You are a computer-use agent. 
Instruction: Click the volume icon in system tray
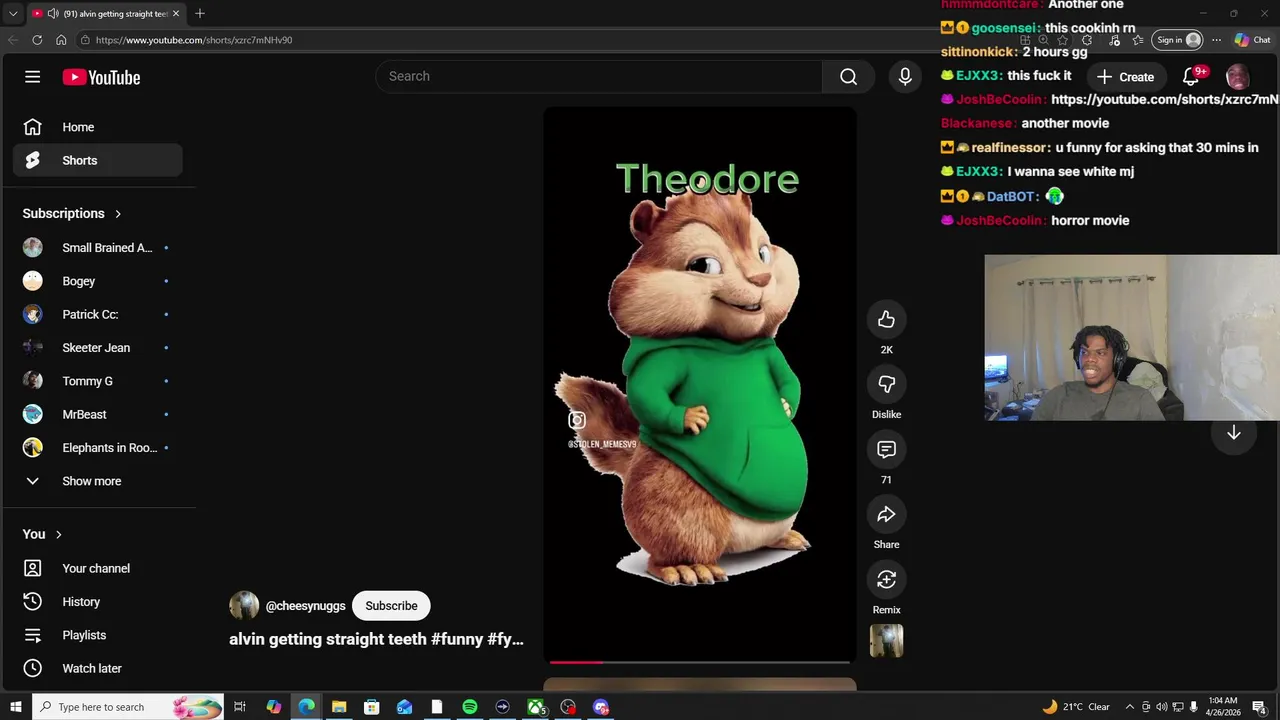pos(1161,707)
